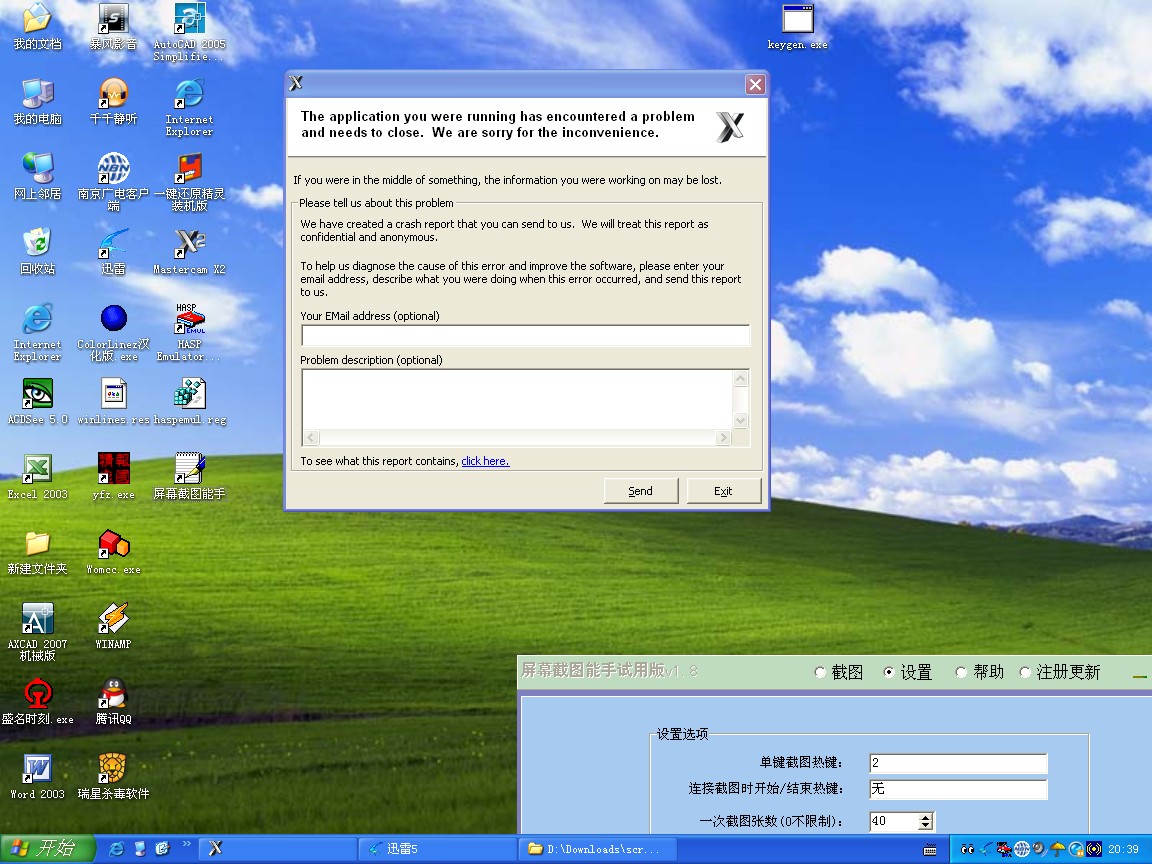1152x864 pixels.
Task: Open the yfz.exe desktop icon
Action: click(x=113, y=477)
